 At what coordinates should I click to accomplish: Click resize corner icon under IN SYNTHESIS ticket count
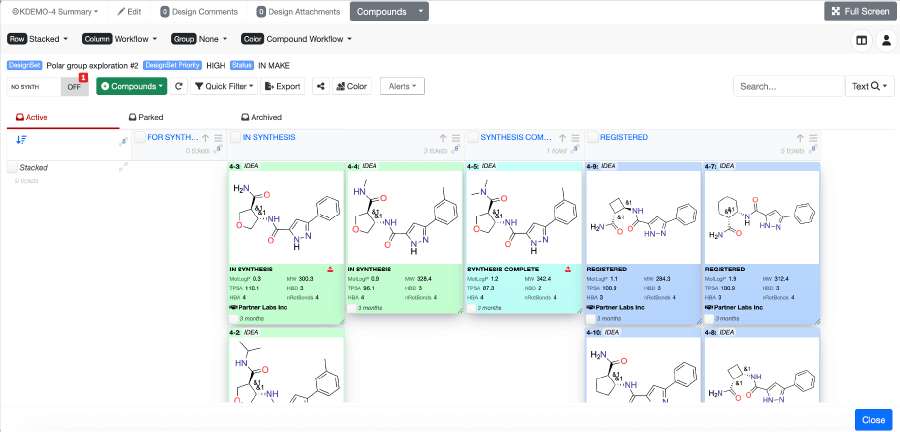457,150
